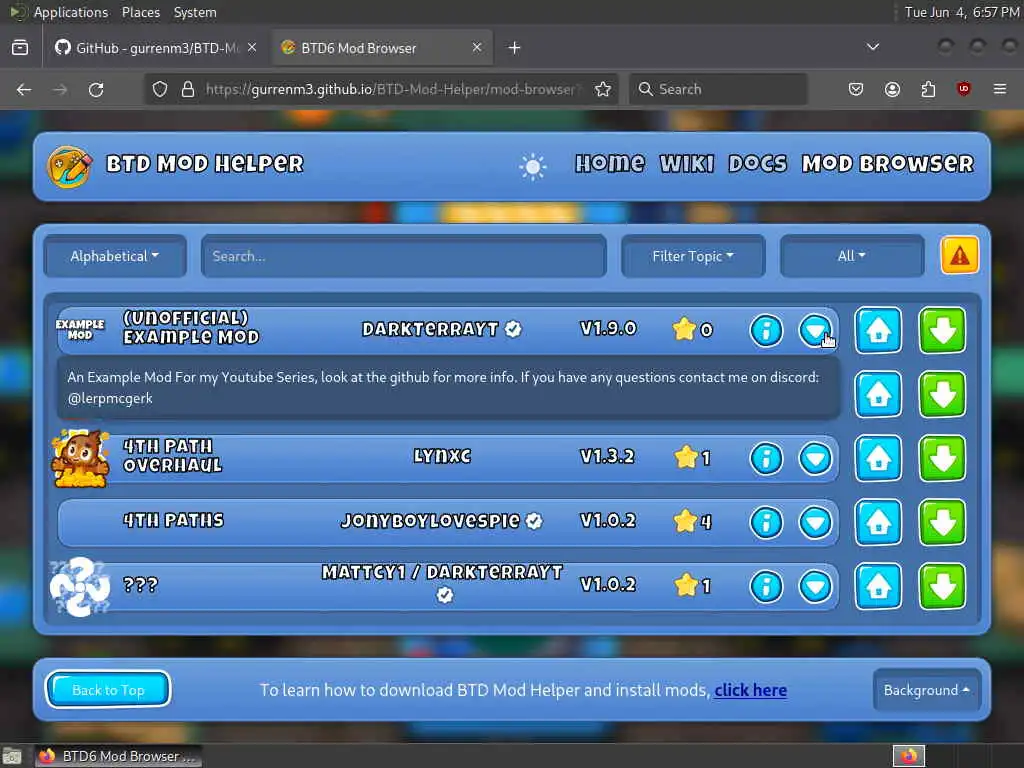Click download button beside the Example Mod description
The width and height of the screenshot is (1024, 768).
(942, 394)
